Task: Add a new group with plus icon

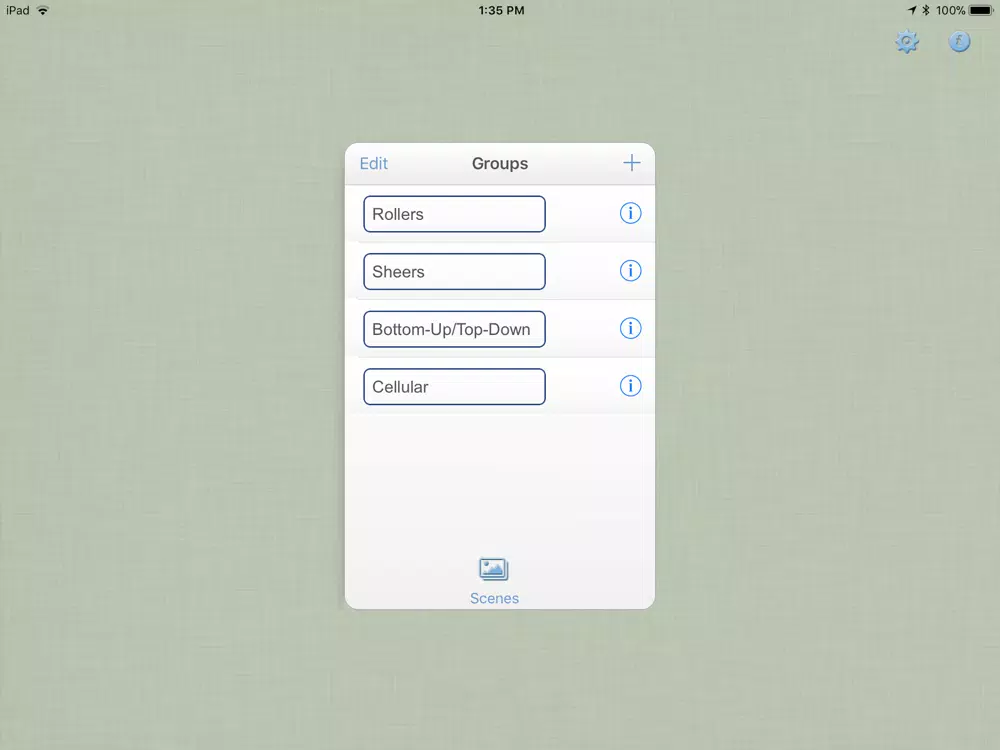Action: pyautogui.click(x=631, y=163)
